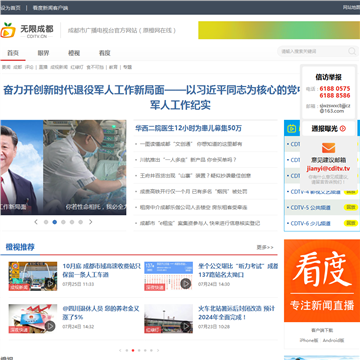The image size is (360, 360).
Task: Click 回放 button for CDTV-5
Action: [x=351, y=207]
